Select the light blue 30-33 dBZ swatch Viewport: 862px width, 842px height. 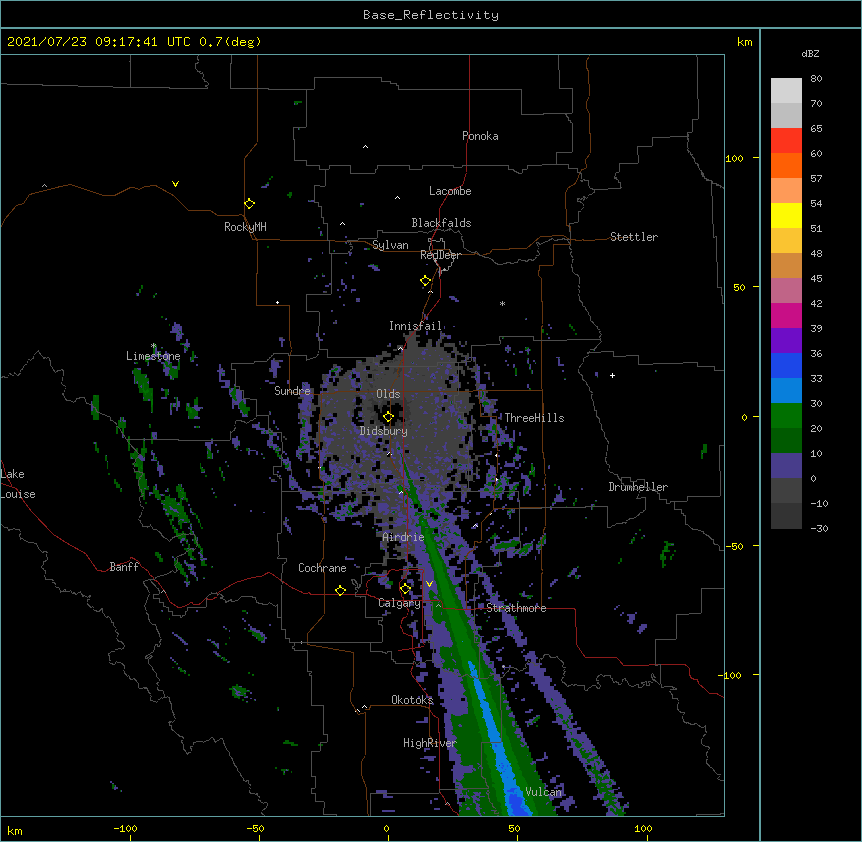tap(786, 391)
